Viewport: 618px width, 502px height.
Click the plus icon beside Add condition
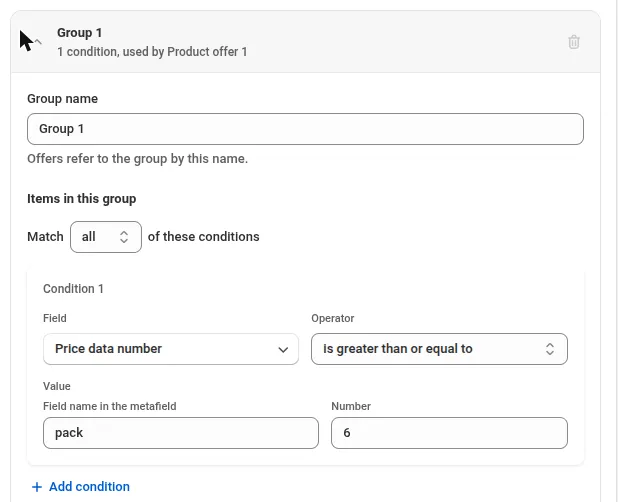(x=37, y=487)
